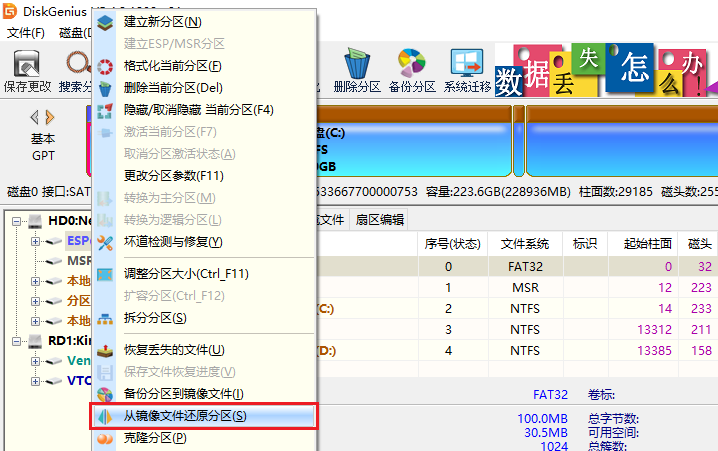The width and height of the screenshot is (718, 451).
Task: Select the NTFS row with start cylinder 14
Action: point(517,309)
